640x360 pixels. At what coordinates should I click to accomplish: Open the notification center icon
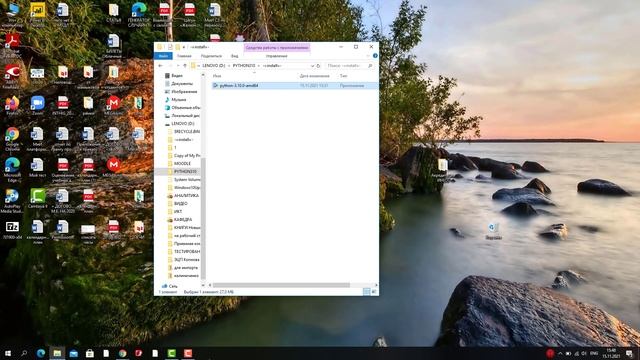[x=629, y=353]
